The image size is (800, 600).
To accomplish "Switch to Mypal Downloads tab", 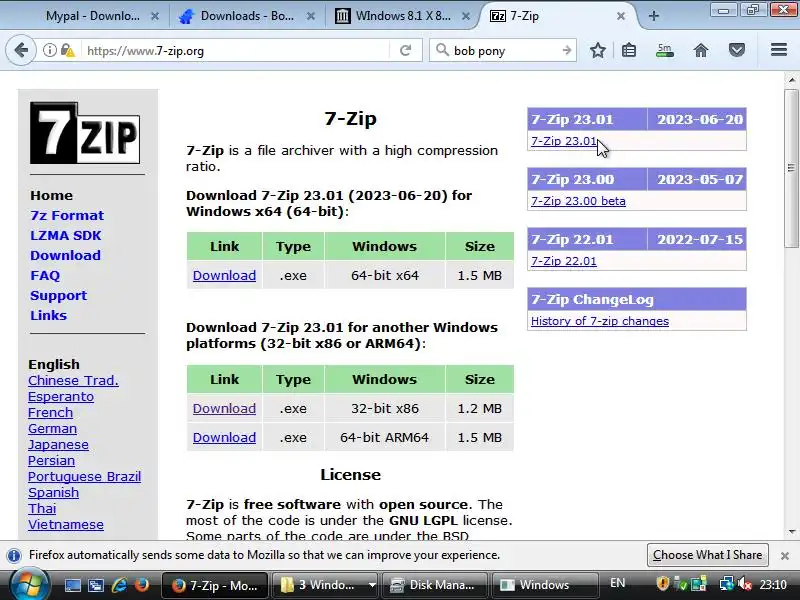I will tap(93, 16).
